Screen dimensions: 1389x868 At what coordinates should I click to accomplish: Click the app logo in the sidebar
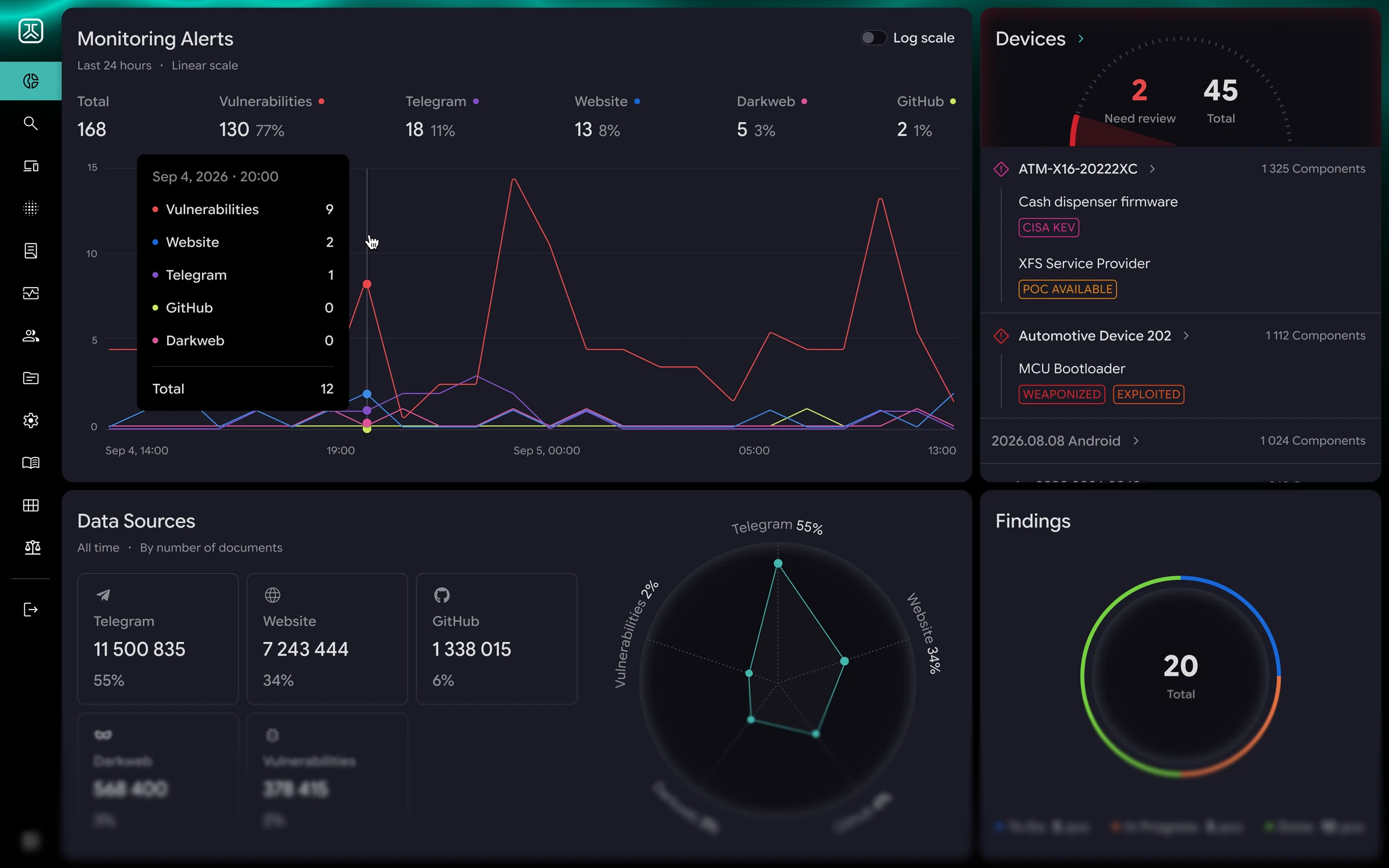[31, 31]
